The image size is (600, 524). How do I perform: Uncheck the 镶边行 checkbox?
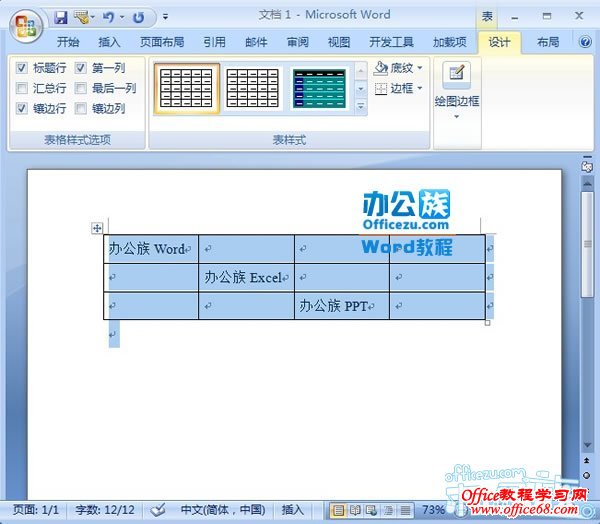(21, 109)
